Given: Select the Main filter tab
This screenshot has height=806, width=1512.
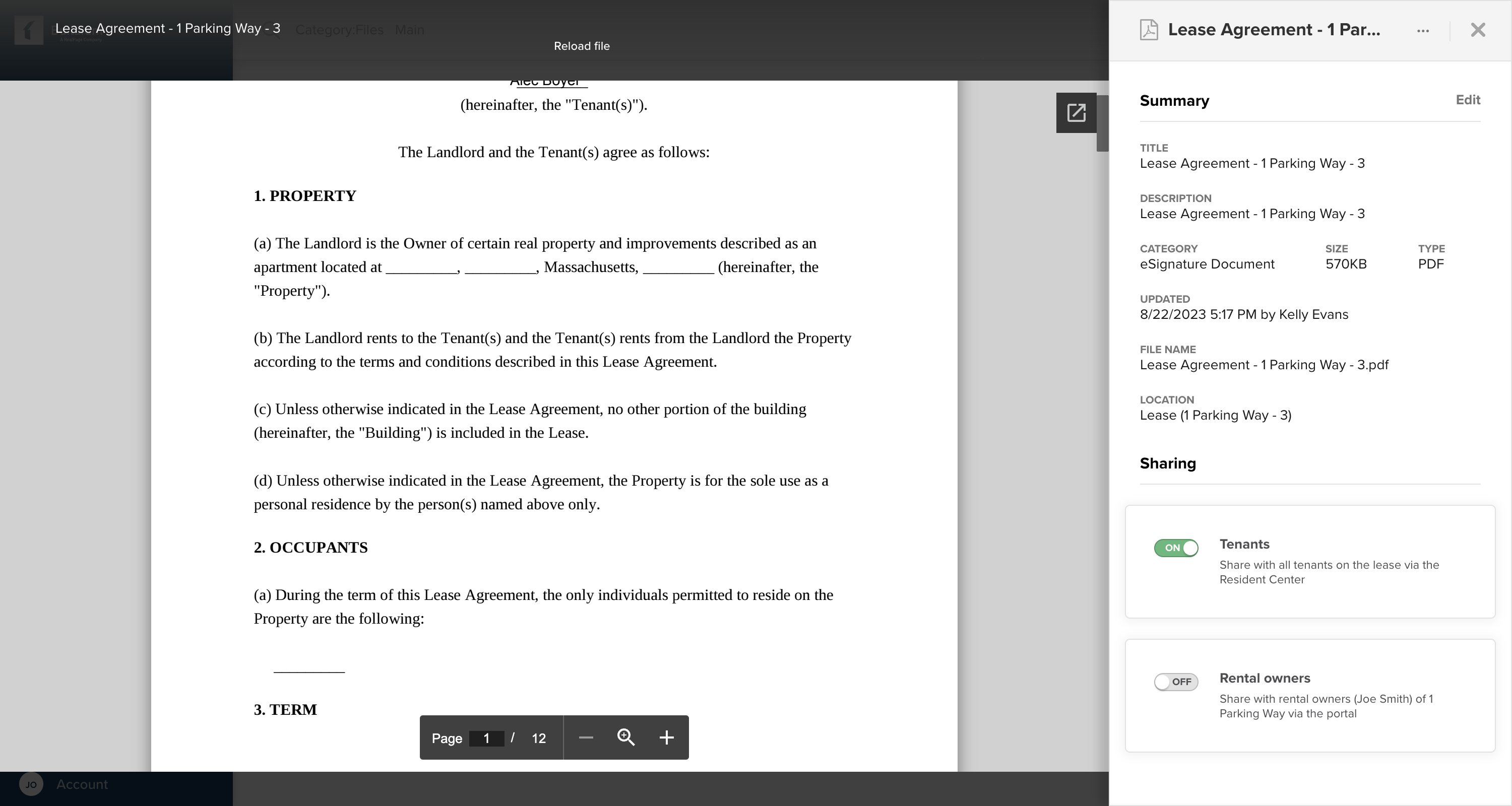Looking at the screenshot, I should (409, 30).
